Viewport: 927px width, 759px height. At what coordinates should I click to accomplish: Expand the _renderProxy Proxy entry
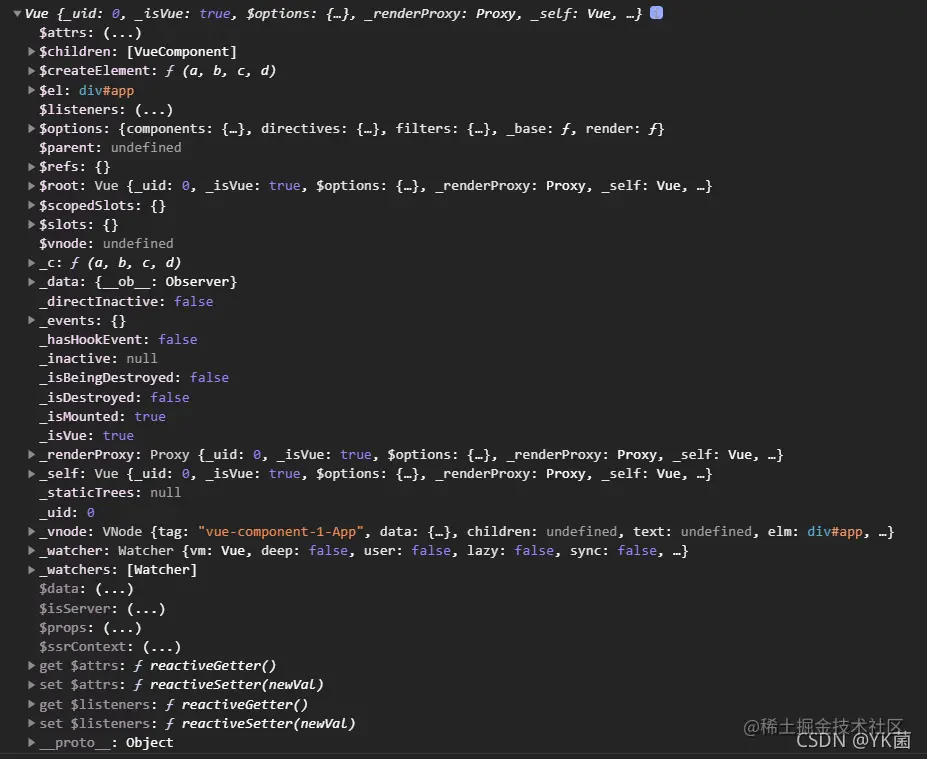click(x=31, y=455)
